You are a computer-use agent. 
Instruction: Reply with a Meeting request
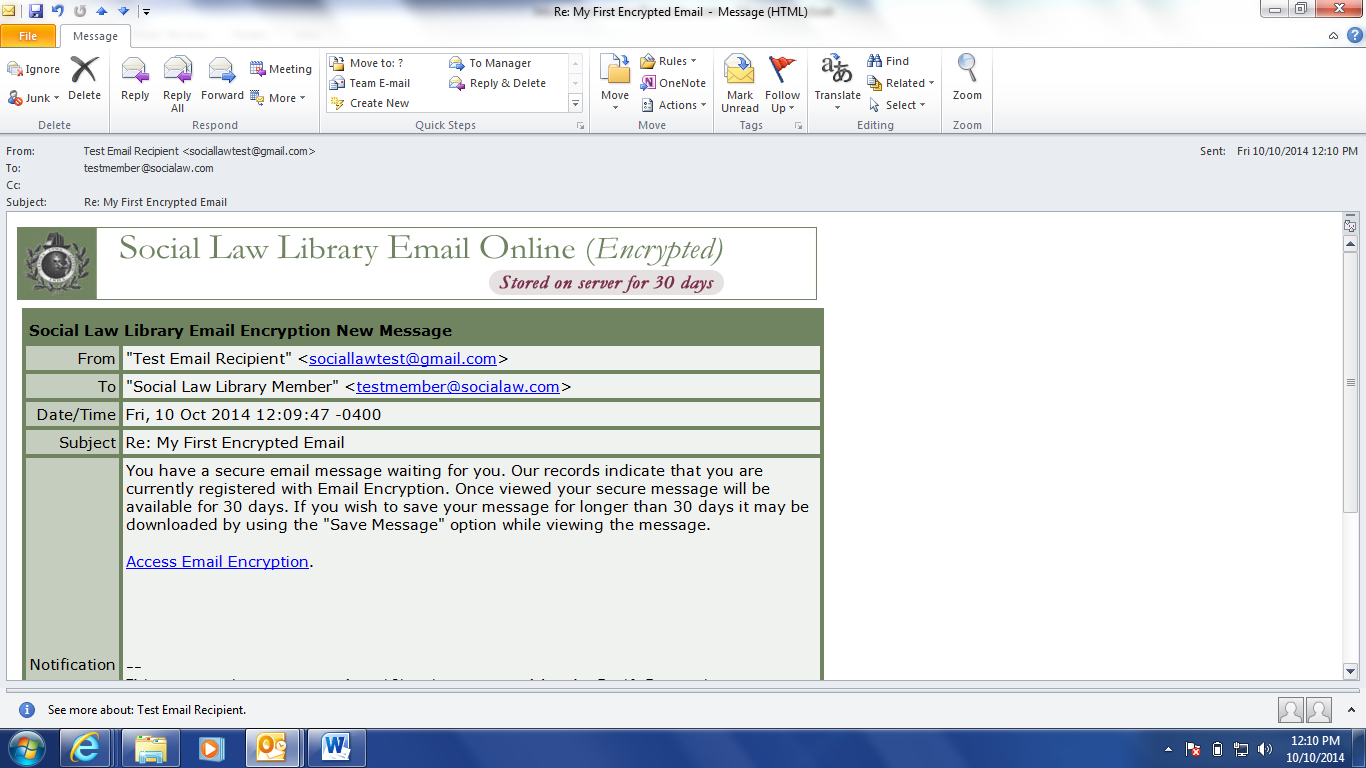pyautogui.click(x=281, y=69)
